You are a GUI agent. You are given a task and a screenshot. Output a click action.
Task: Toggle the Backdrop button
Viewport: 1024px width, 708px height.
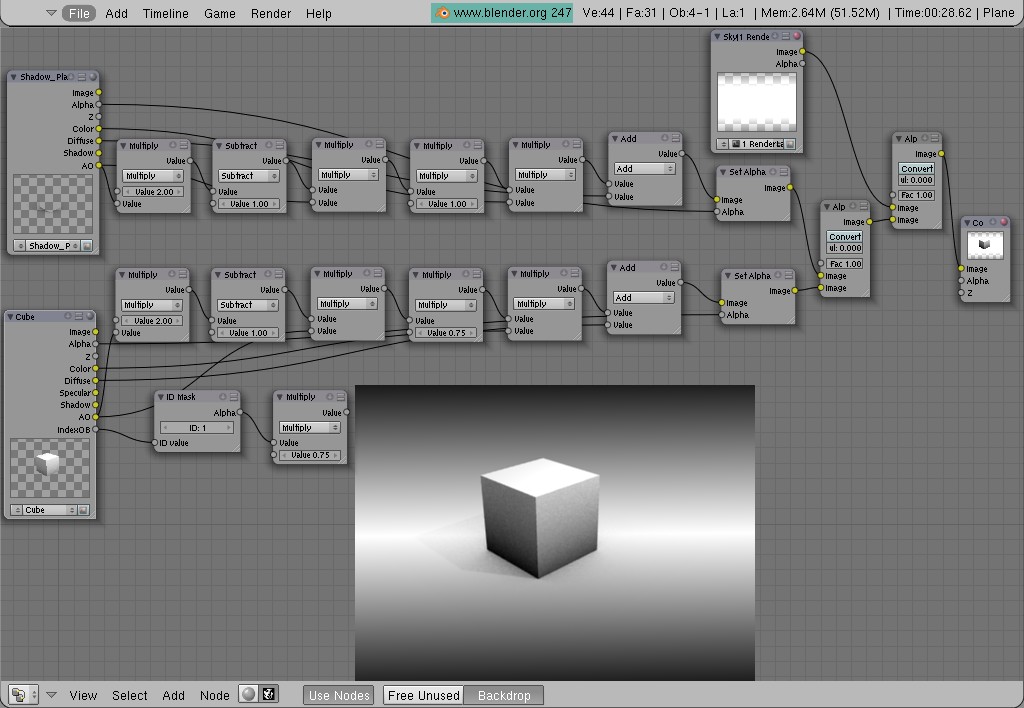point(504,695)
